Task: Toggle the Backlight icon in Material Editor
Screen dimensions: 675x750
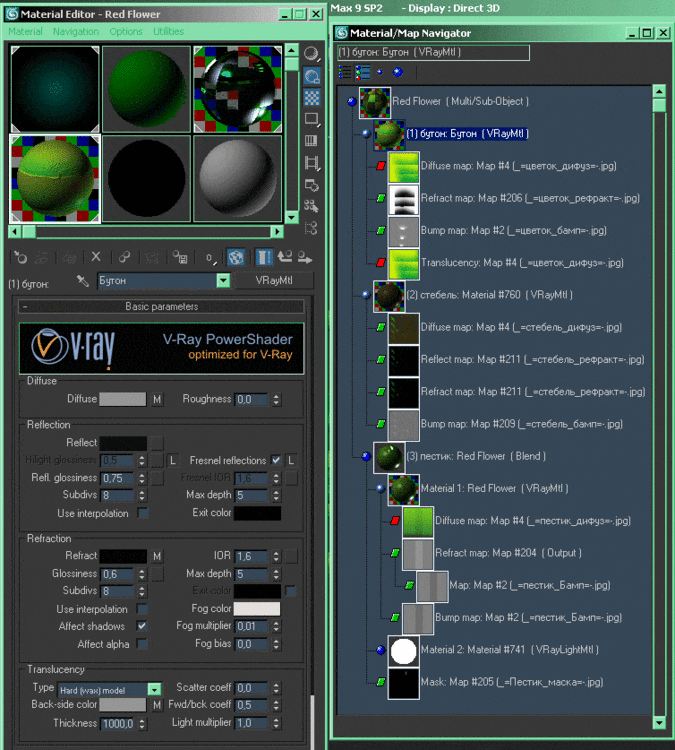Action: click(311, 76)
